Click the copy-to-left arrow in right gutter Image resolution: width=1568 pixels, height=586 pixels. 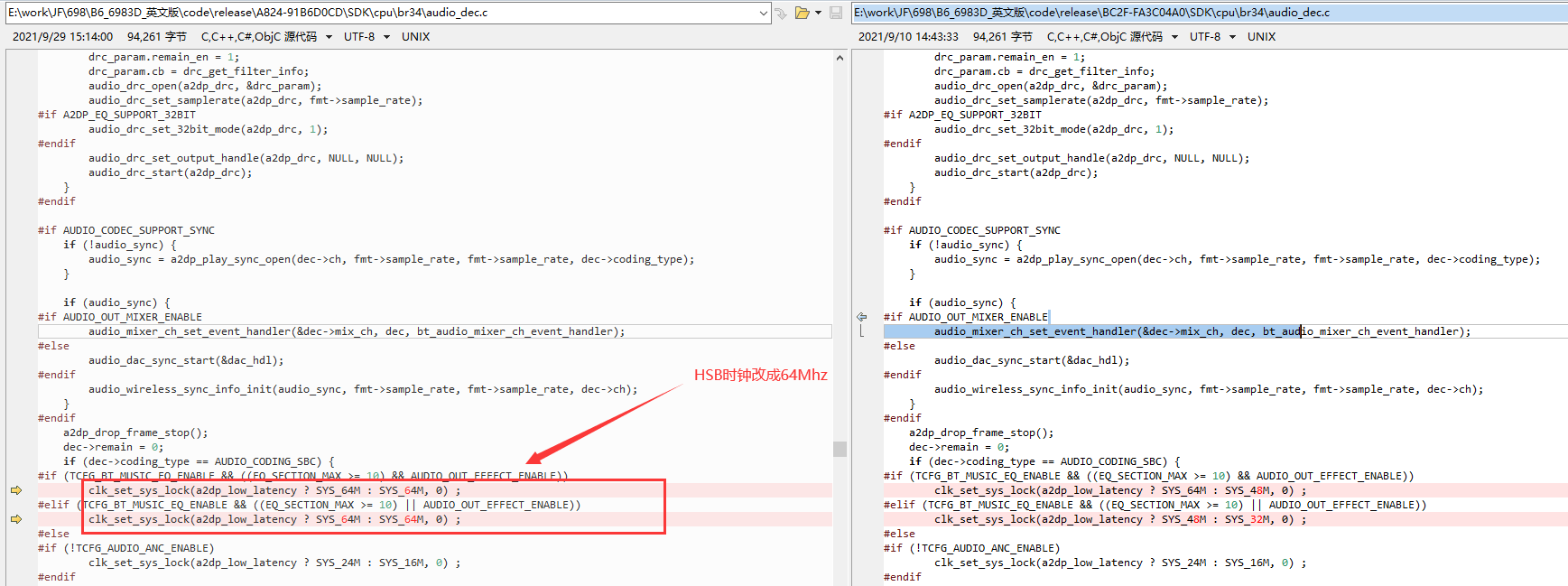861,317
